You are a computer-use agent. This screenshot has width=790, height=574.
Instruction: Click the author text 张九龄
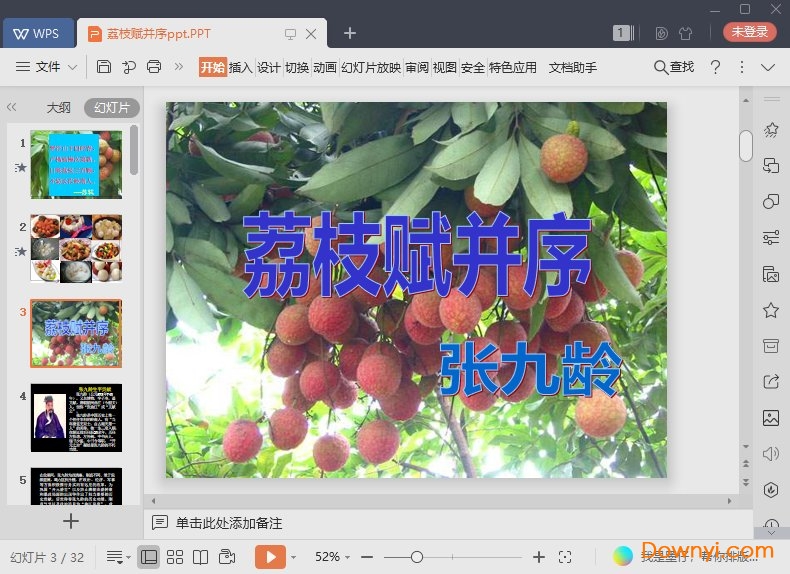(531, 369)
